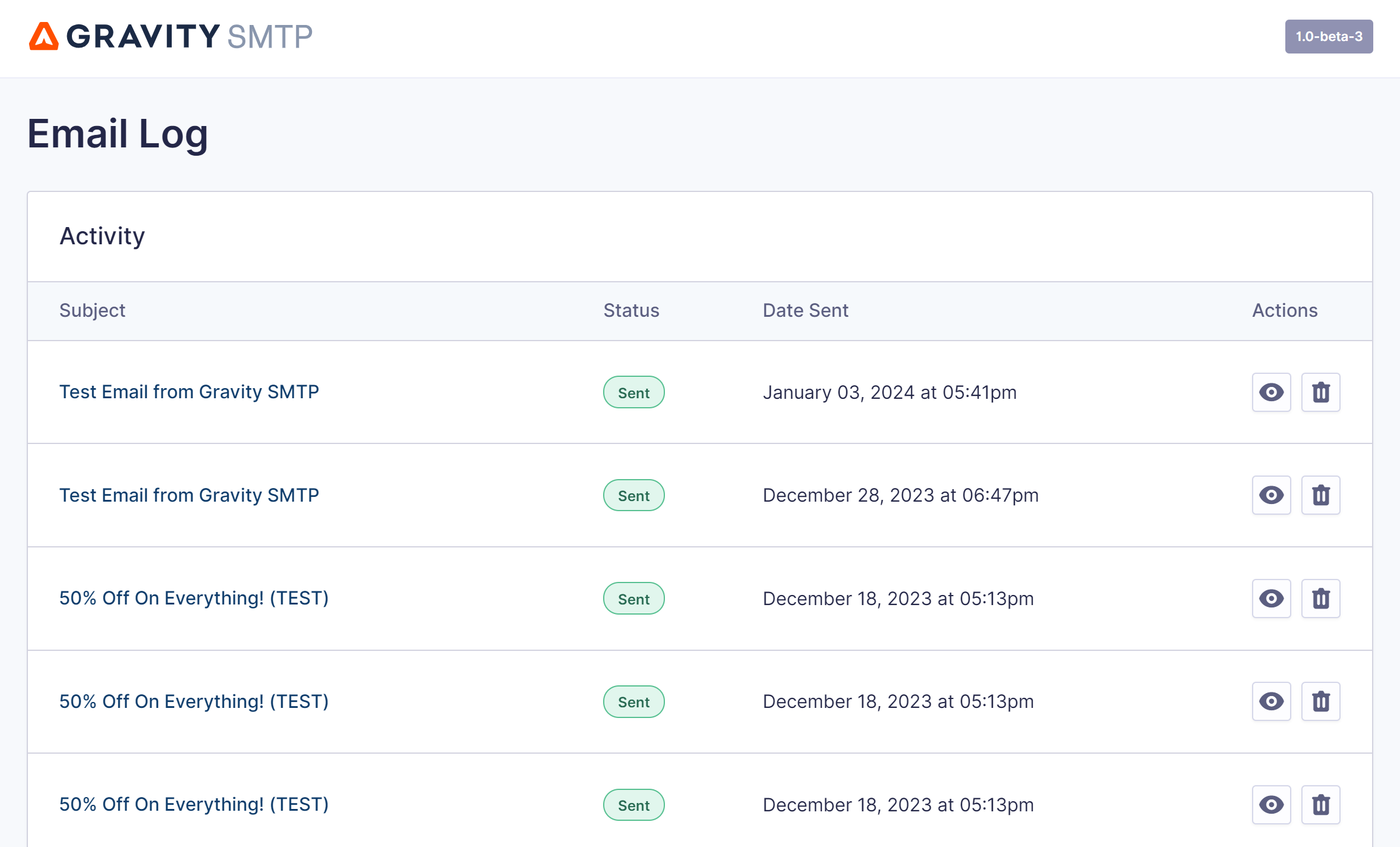This screenshot has width=1400, height=847.
Task: Click the Subject column header
Action: click(x=92, y=310)
